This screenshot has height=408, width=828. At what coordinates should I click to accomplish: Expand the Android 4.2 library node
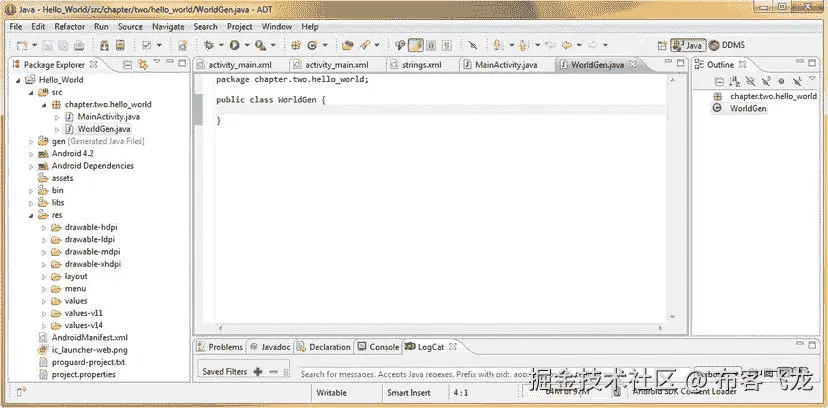click(x=31, y=154)
